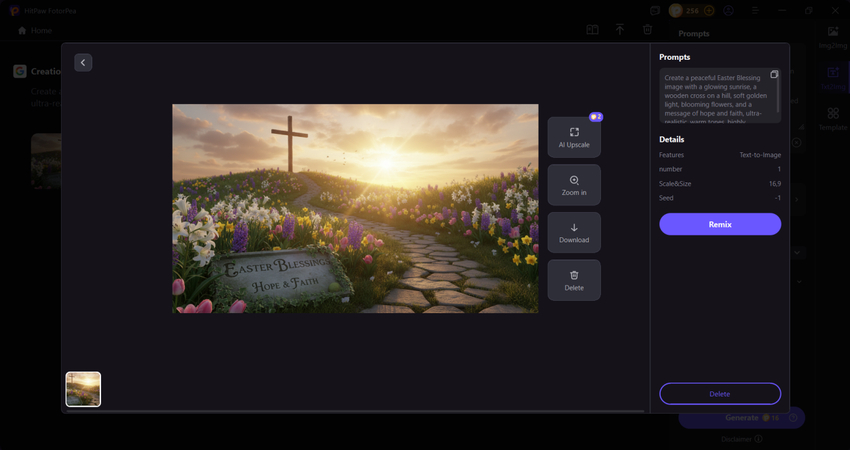The image size is (850, 450).
Task: Open the right arrow expander in the background panel
Action: coord(796,200)
